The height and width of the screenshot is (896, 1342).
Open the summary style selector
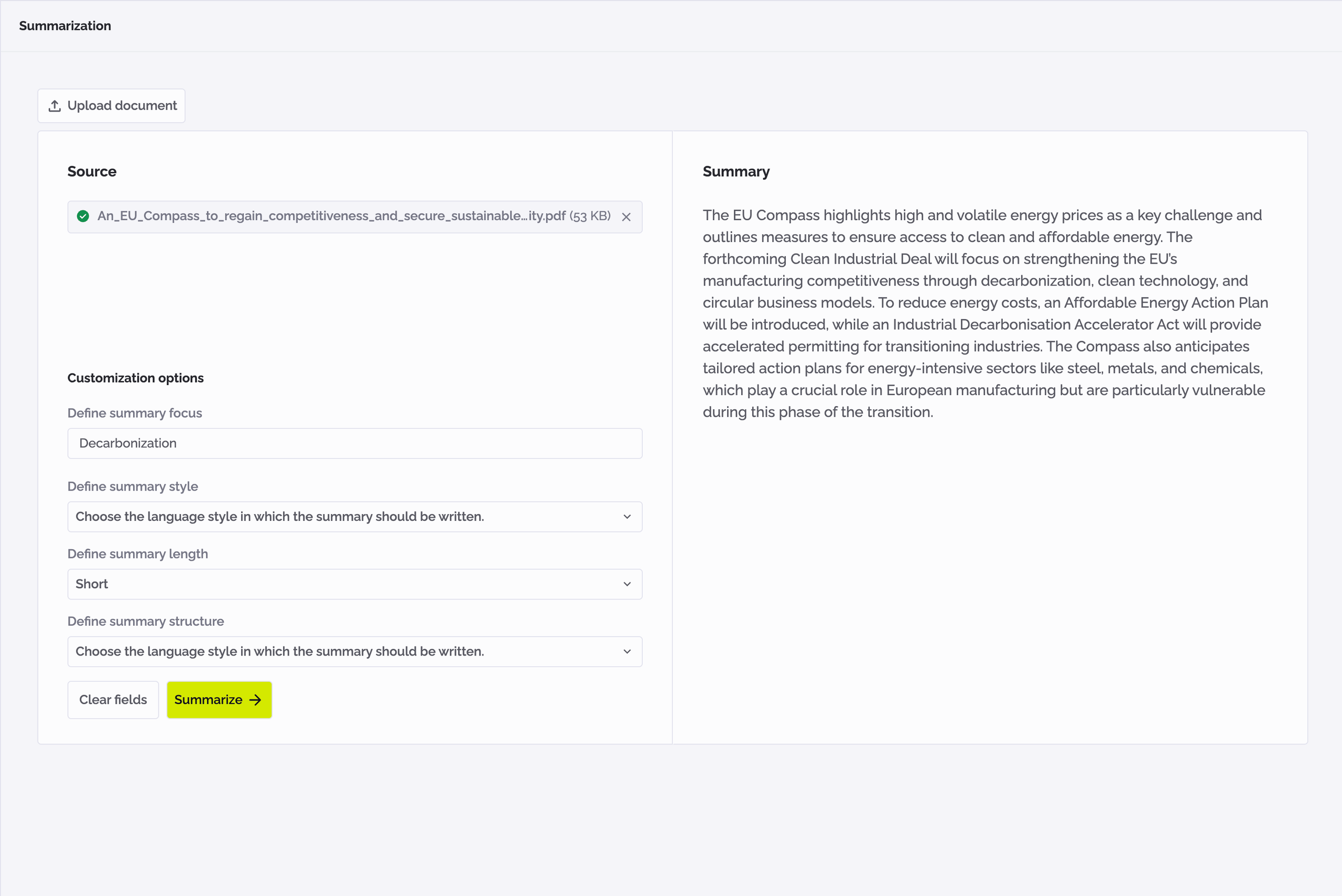(x=354, y=517)
